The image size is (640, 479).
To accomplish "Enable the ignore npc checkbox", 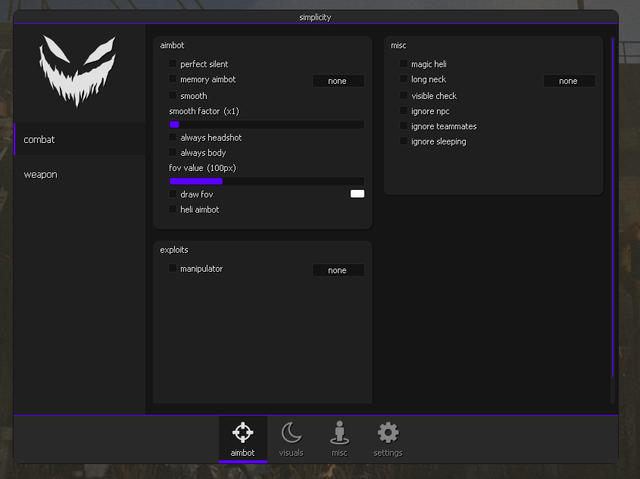I will coord(404,111).
